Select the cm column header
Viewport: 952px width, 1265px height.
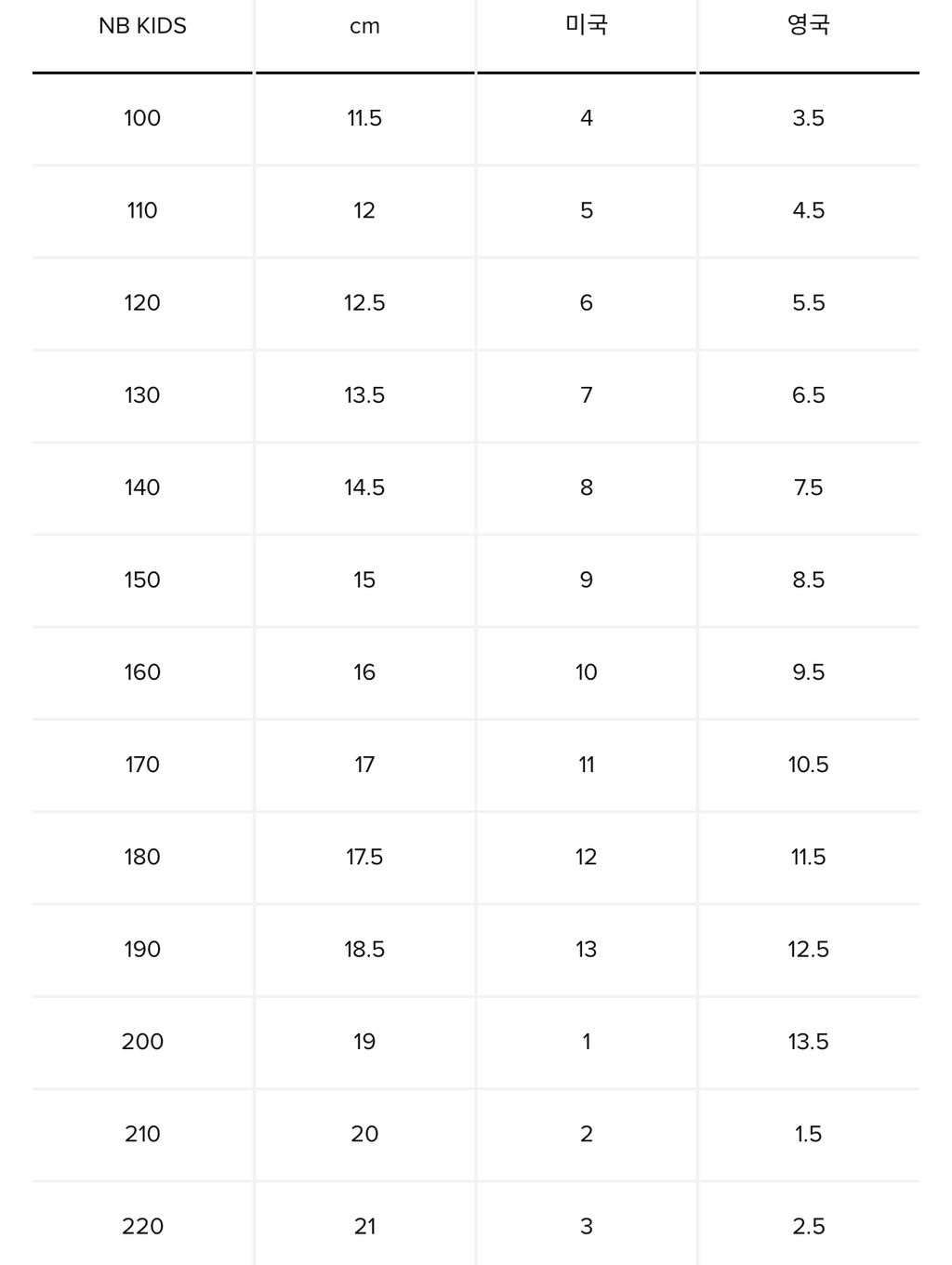tap(364, 26)
